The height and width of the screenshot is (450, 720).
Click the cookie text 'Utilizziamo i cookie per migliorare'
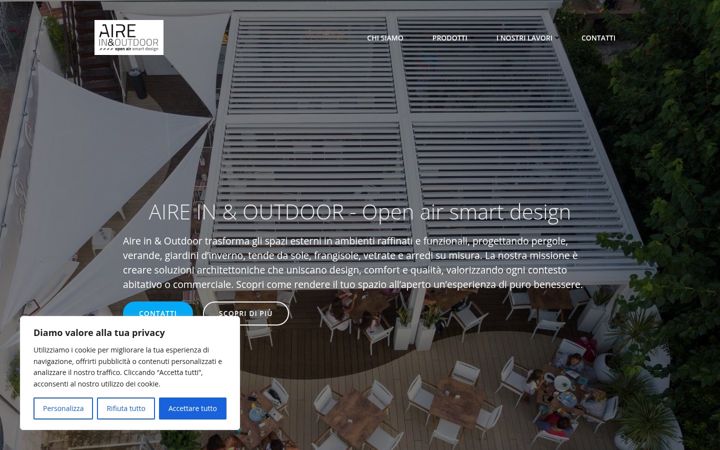click(128, 367)
